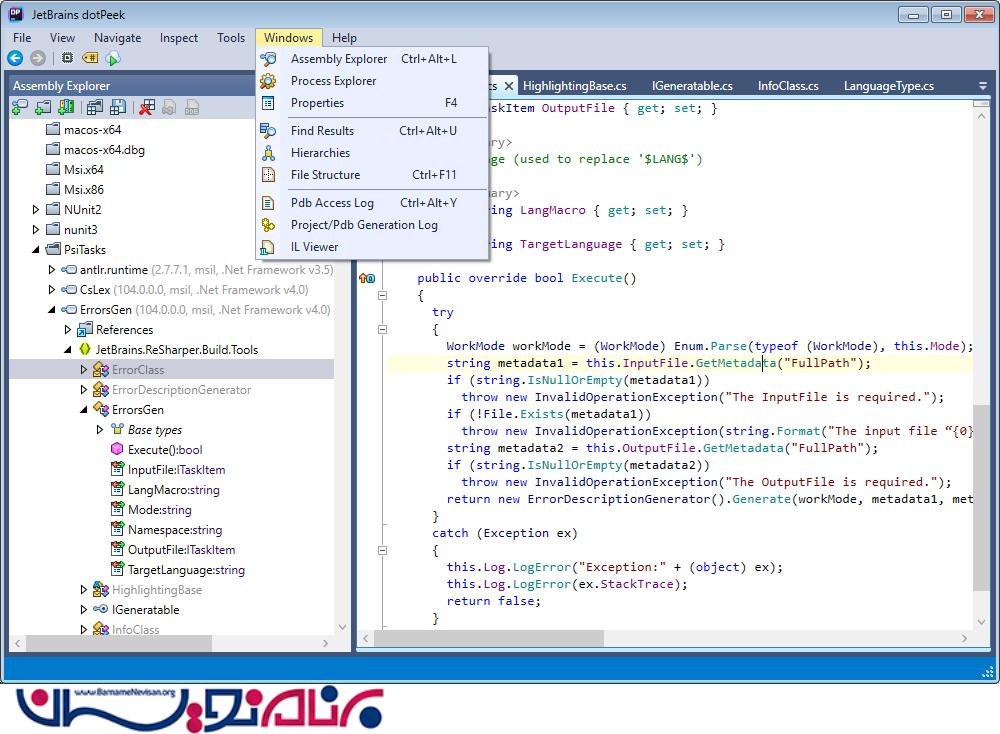Collapse the catch block fold marker
Viewport: 1000px width, 734px height.
point(382,550)
